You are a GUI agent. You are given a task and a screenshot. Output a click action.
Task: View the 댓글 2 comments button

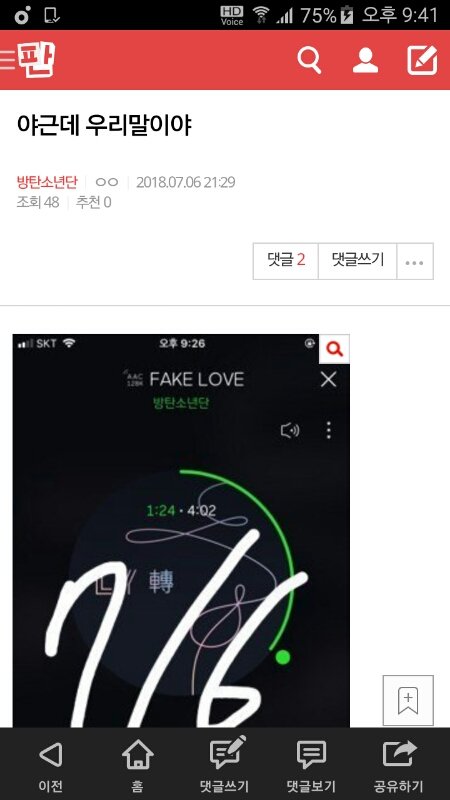click(286, 261)
